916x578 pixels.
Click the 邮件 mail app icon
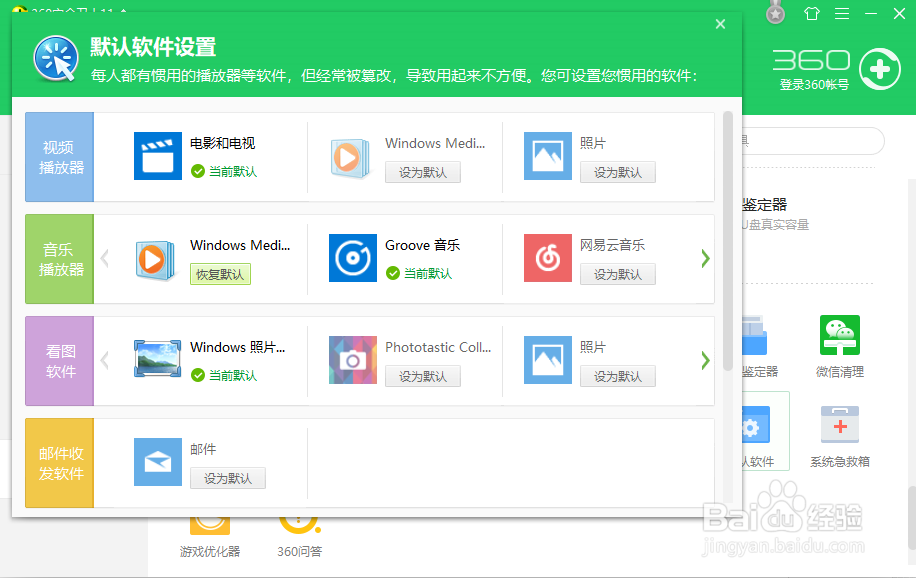pyautogui.click(x=158, y=462)
